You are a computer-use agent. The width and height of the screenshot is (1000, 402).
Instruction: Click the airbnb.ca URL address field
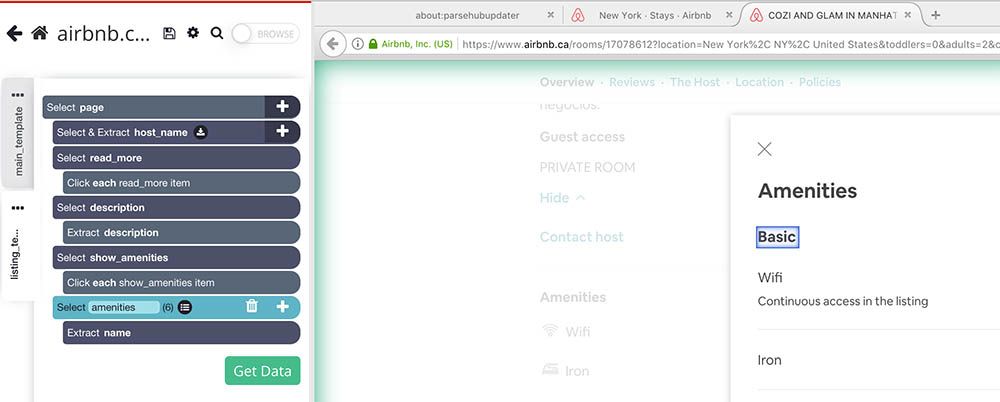point(729,44)
